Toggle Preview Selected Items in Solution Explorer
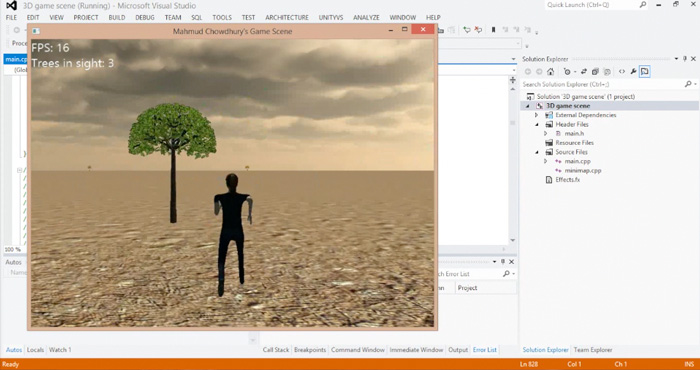700x370 pixels. (x=644, y=72)
